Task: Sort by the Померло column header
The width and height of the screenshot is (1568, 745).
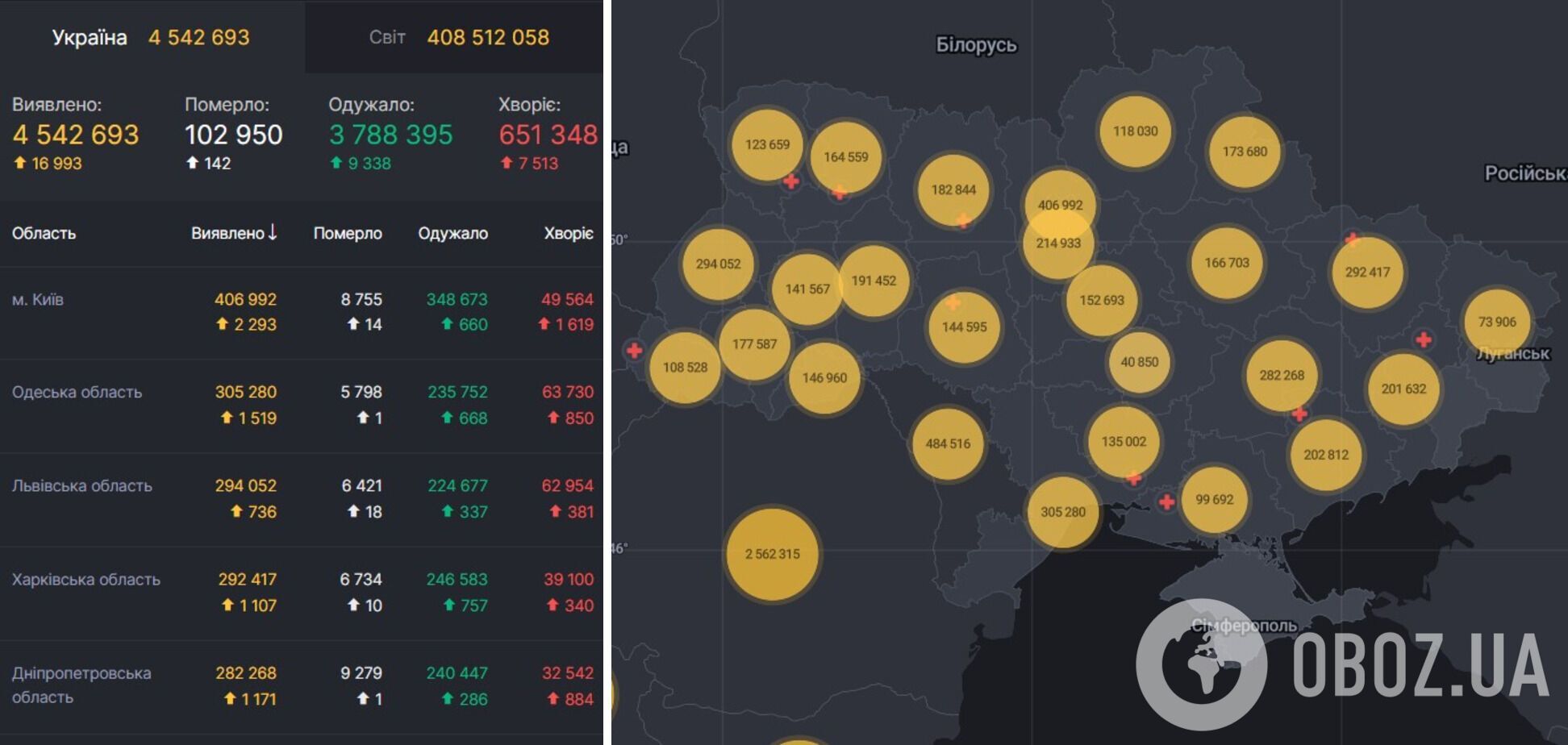Action: [348, 233]
